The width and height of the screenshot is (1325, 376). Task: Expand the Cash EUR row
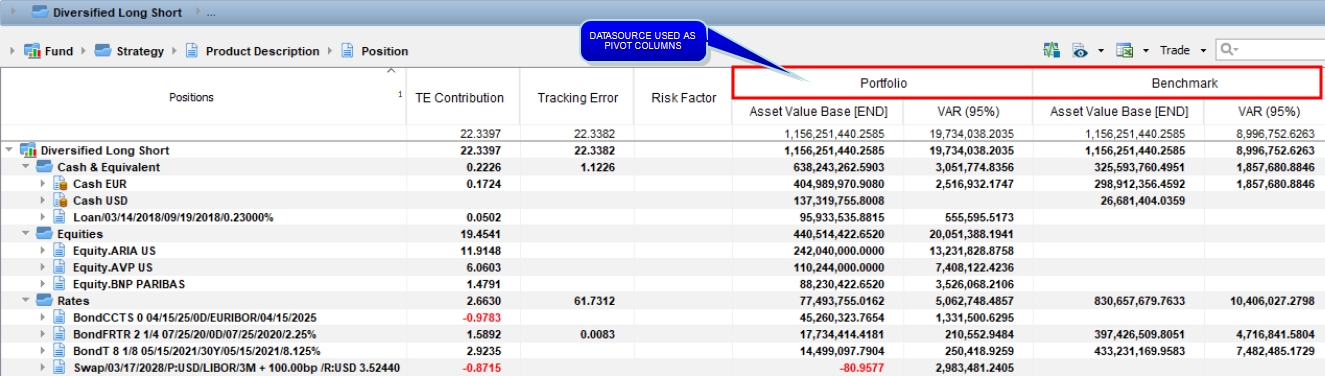tap(43, 184)
